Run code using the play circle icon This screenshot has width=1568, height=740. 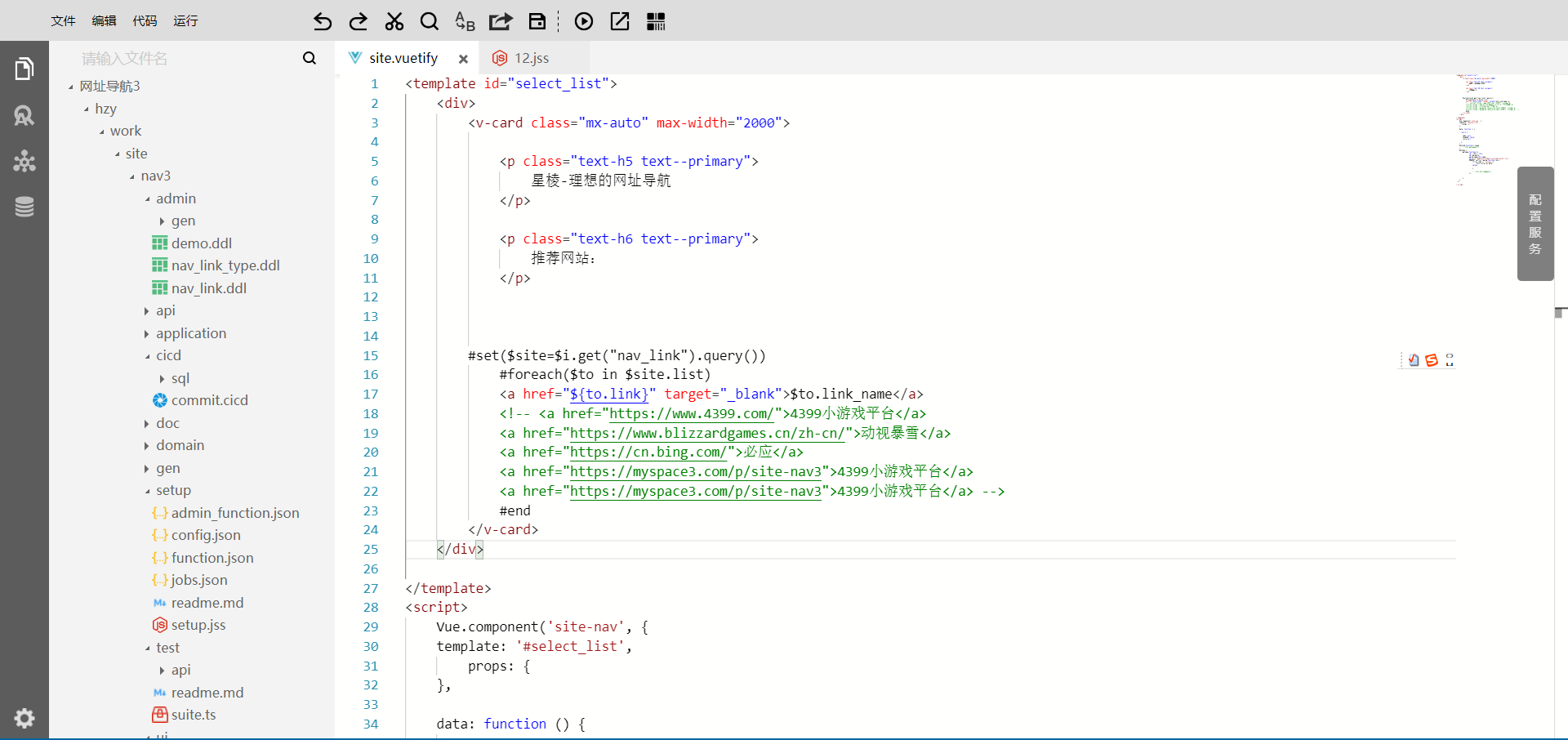[x=583, y=21]
